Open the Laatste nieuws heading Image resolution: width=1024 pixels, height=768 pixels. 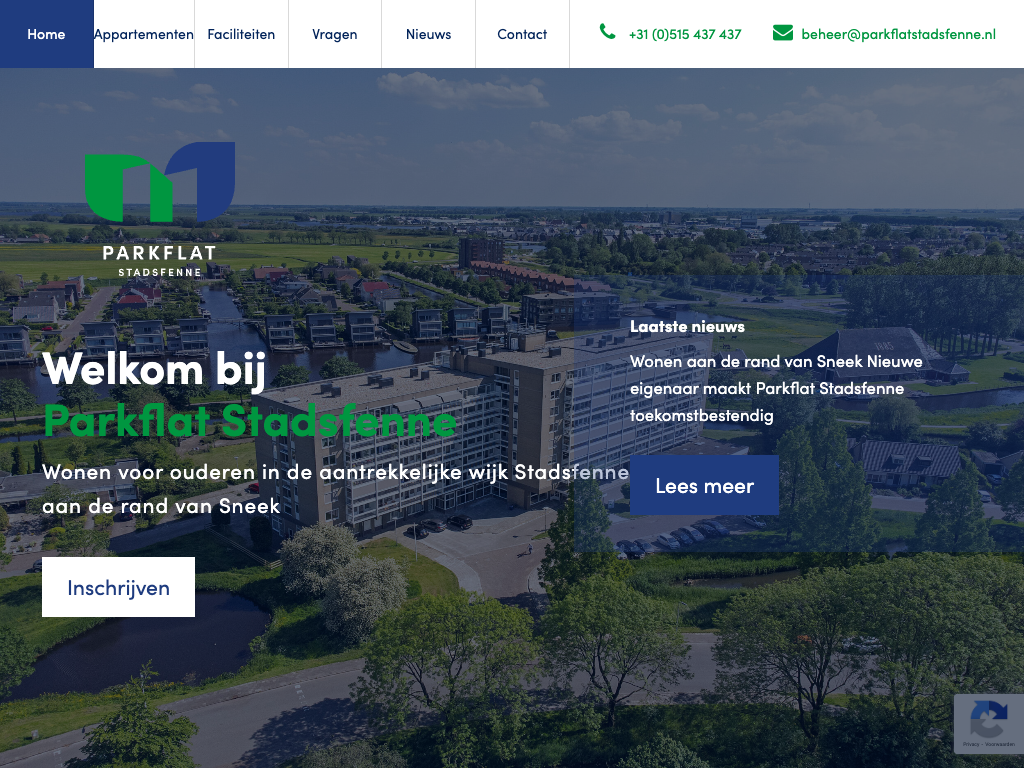click(687, 327)
